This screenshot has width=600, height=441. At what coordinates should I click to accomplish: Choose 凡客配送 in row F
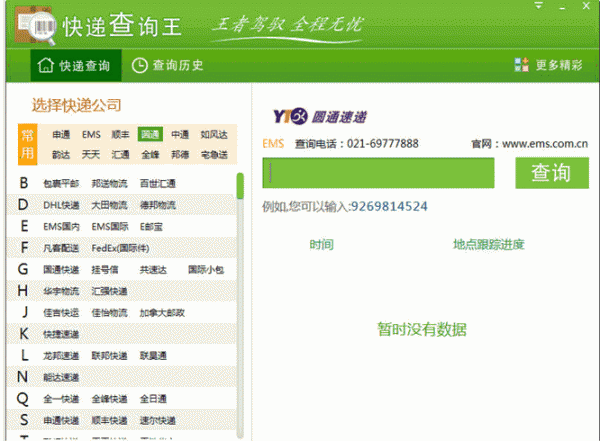click(x=61, y=248)
